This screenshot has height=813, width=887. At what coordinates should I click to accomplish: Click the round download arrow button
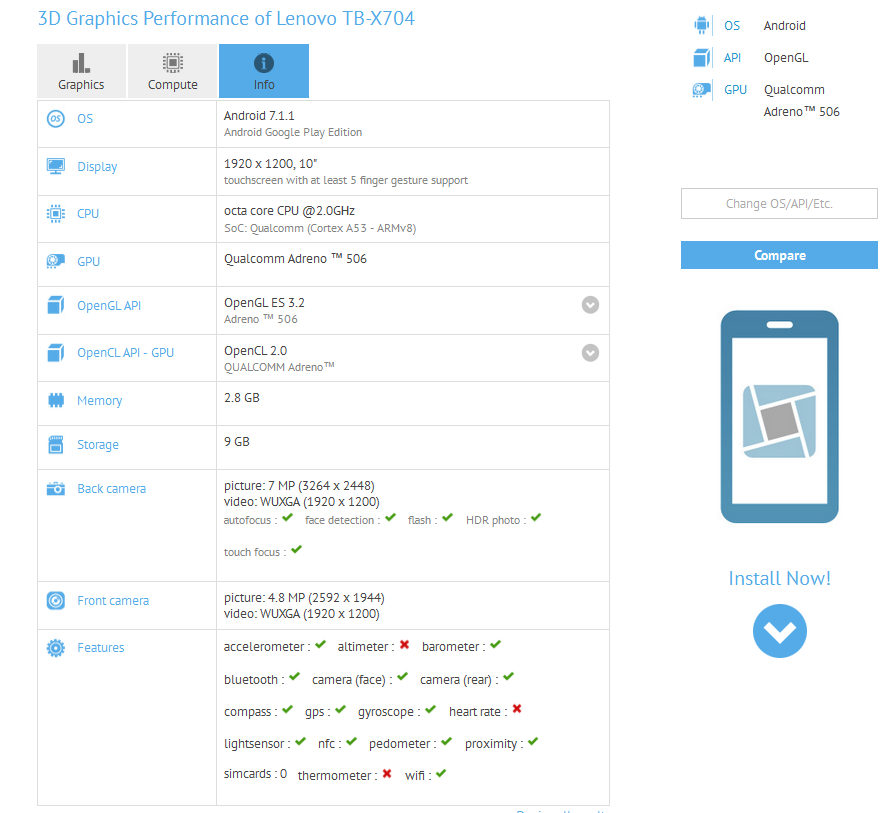pyautogui.click(x=780, y=631)
